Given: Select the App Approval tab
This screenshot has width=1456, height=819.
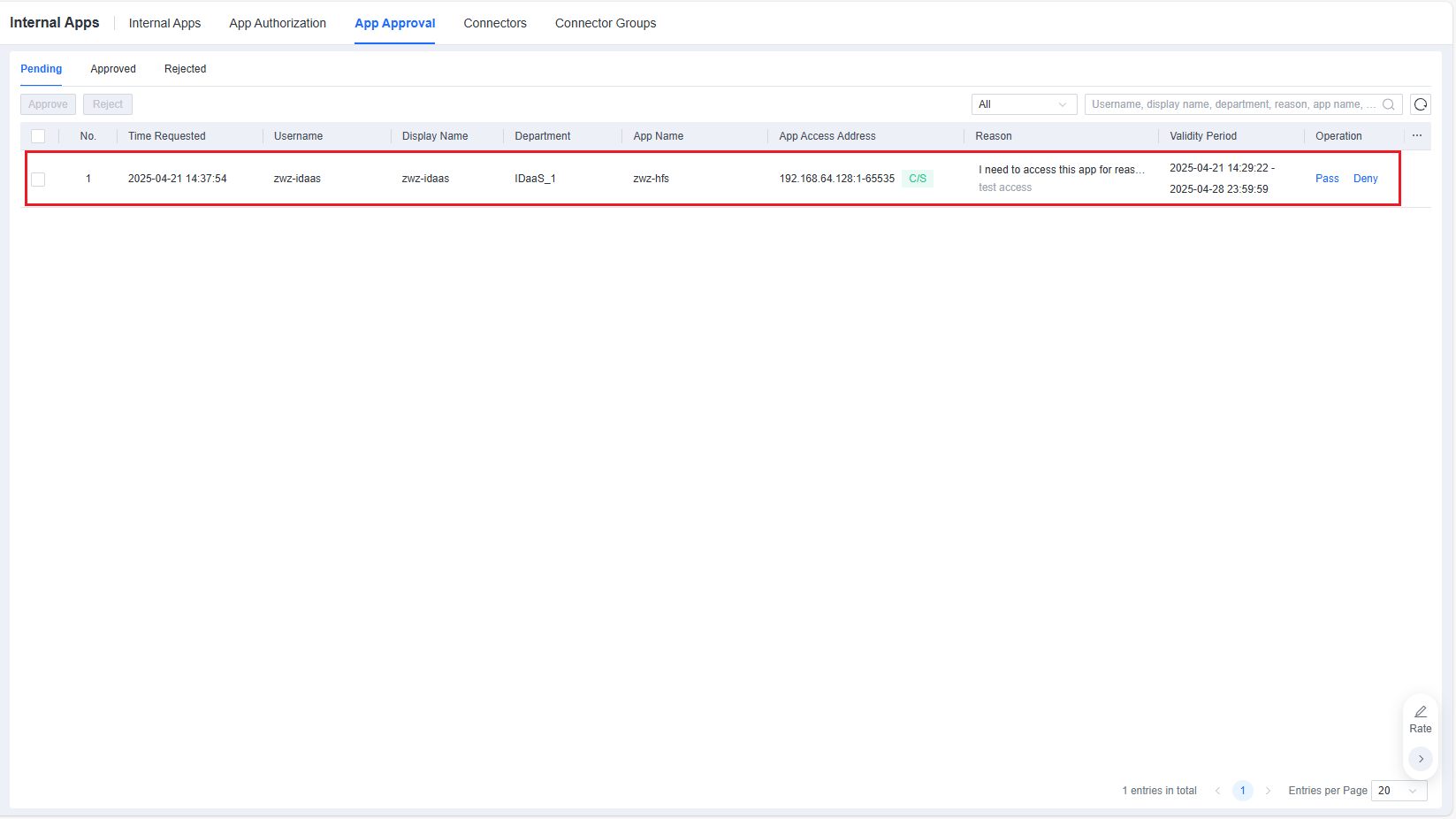Looking at the screenshot, I should (x=395, y=23).
